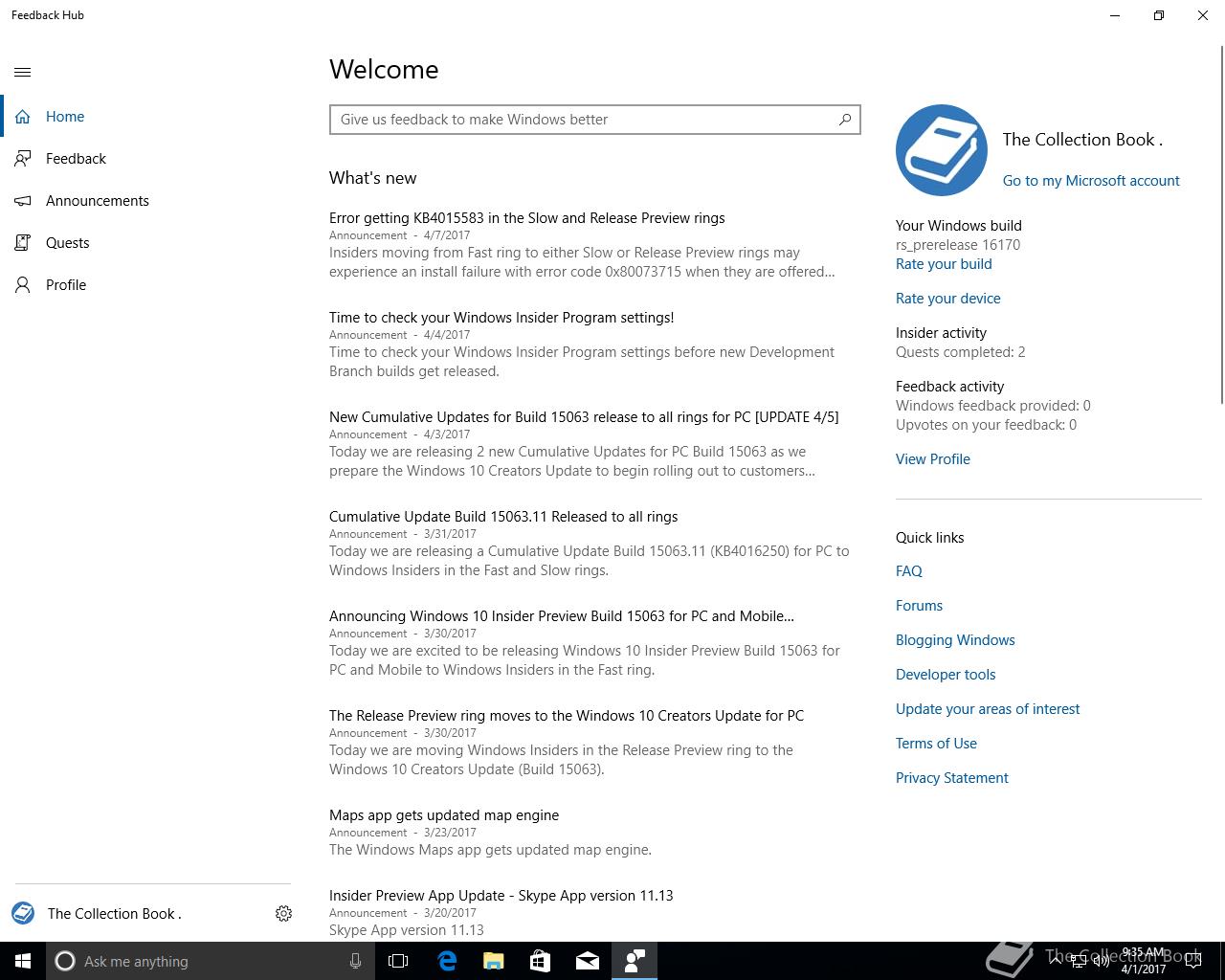Click Upvotes on your feedback: 0
This screenshot has width=1225, height=980.
[x=986, y=425]
